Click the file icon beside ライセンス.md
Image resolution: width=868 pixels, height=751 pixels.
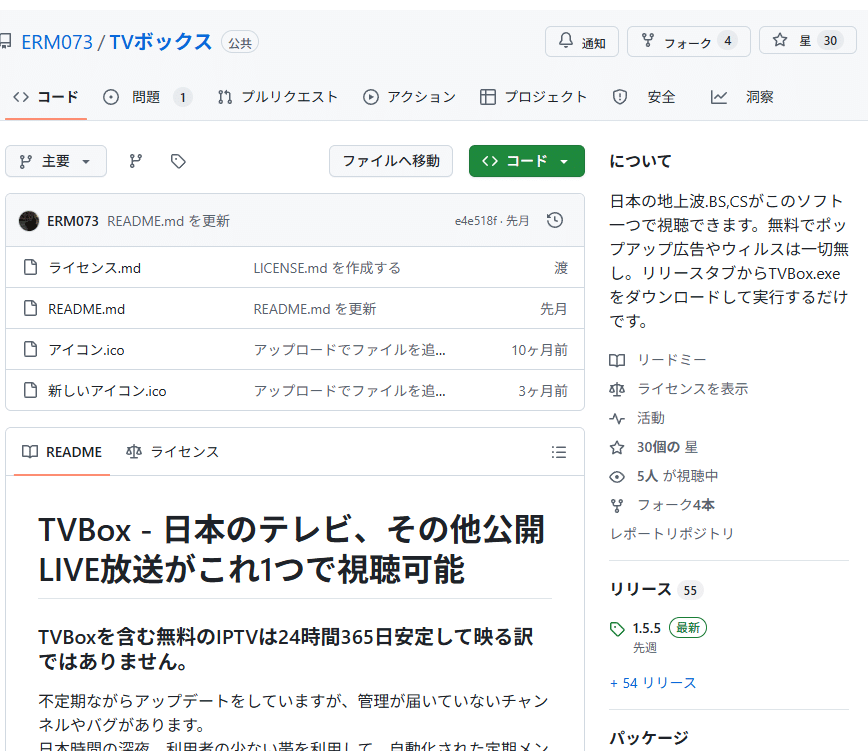(30, 267)
